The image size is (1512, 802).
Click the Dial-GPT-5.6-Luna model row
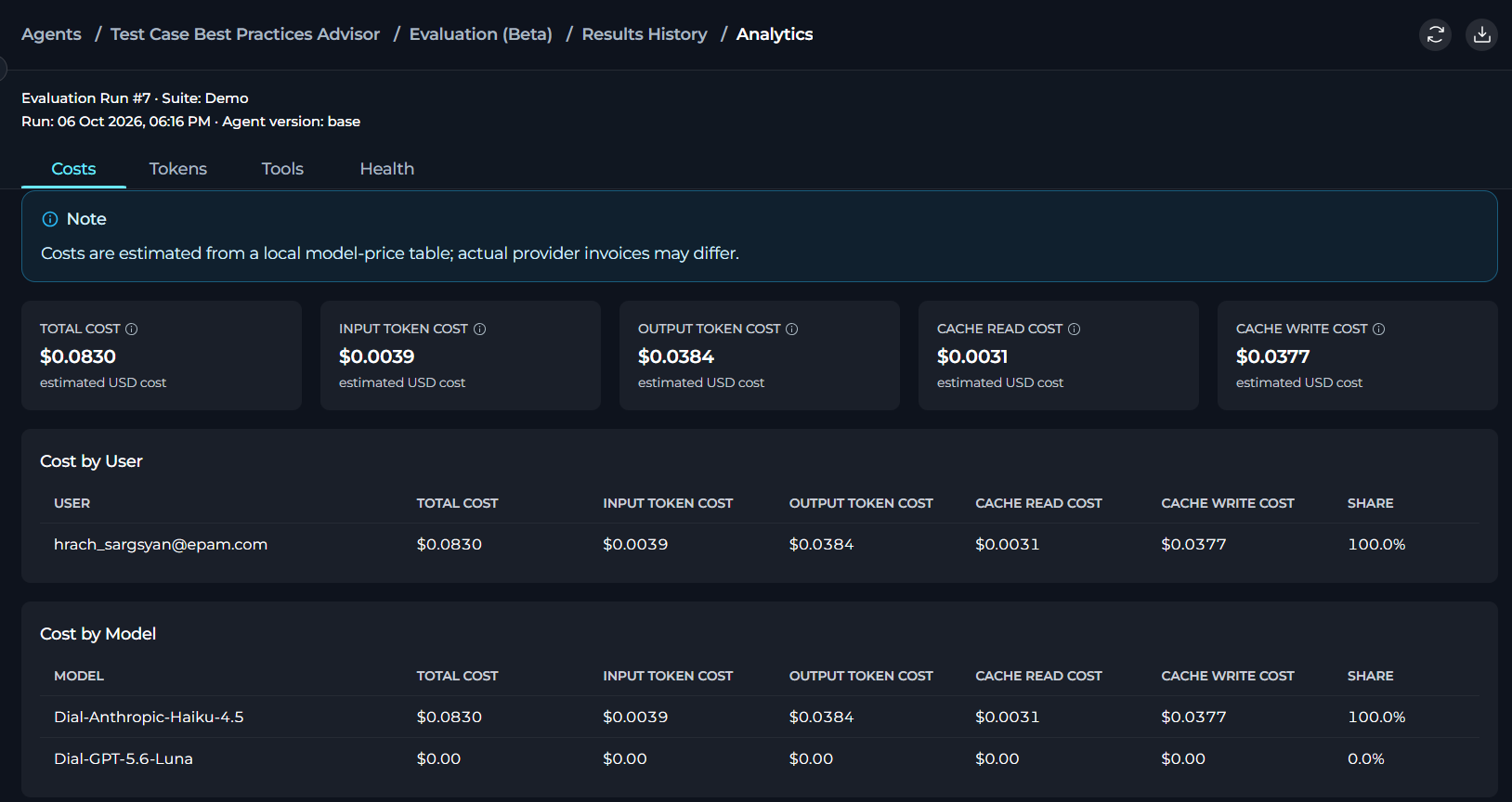759,758
